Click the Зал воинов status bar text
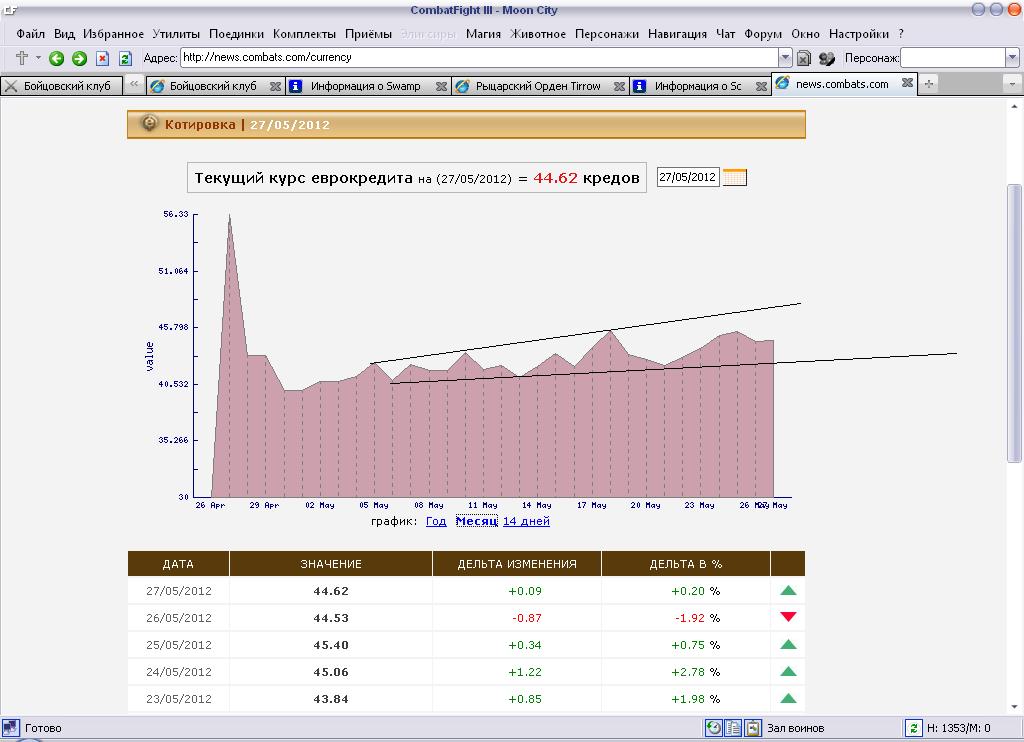 click(795, 728)
